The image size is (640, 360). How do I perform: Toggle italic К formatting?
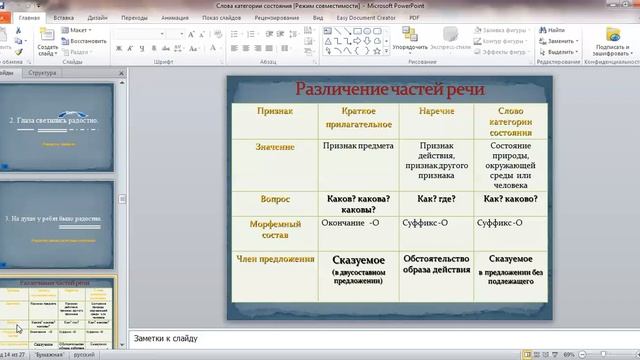pyautogui.click(x=130, y=49)
